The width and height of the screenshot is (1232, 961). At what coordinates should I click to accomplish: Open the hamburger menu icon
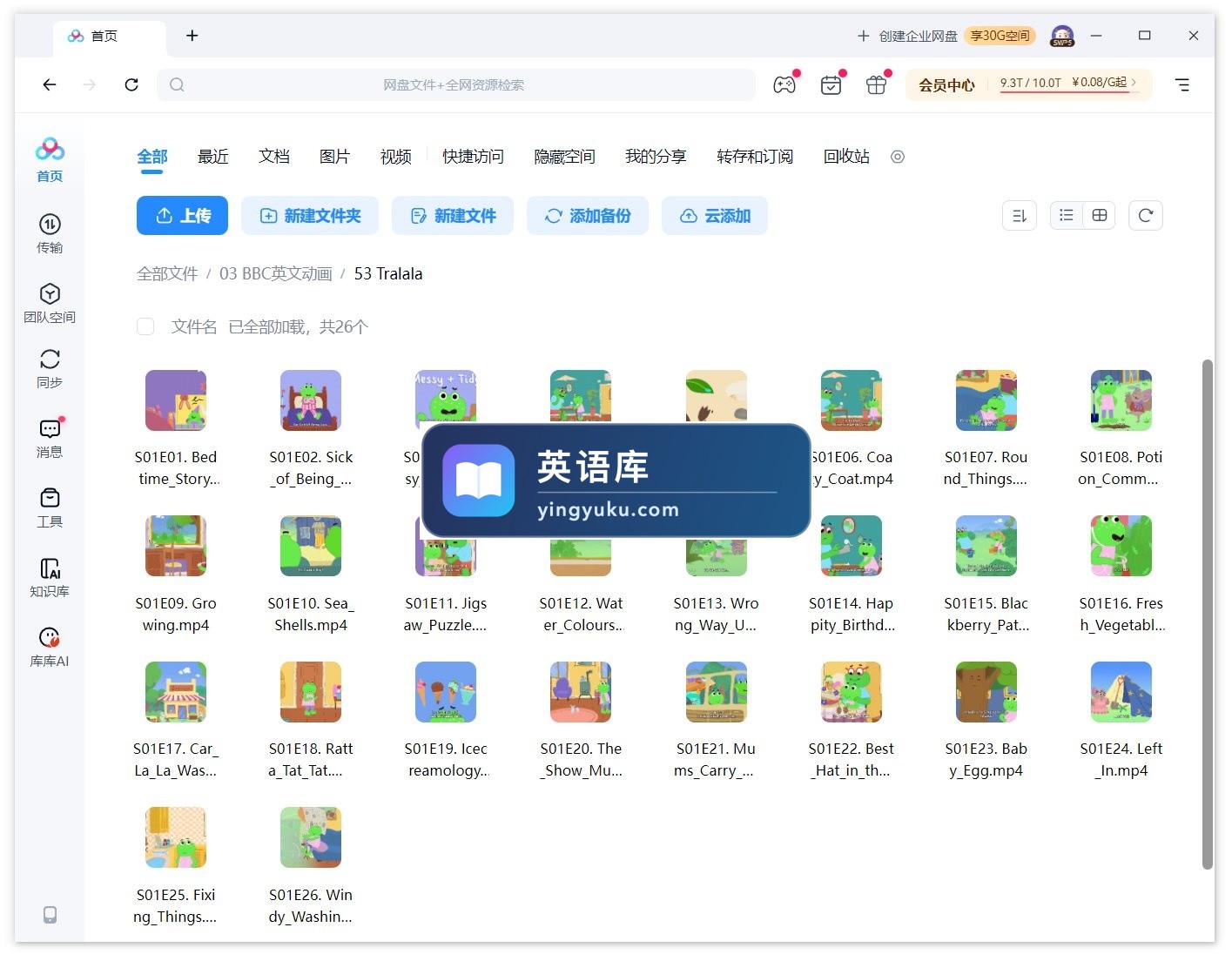click(1182, 84)
